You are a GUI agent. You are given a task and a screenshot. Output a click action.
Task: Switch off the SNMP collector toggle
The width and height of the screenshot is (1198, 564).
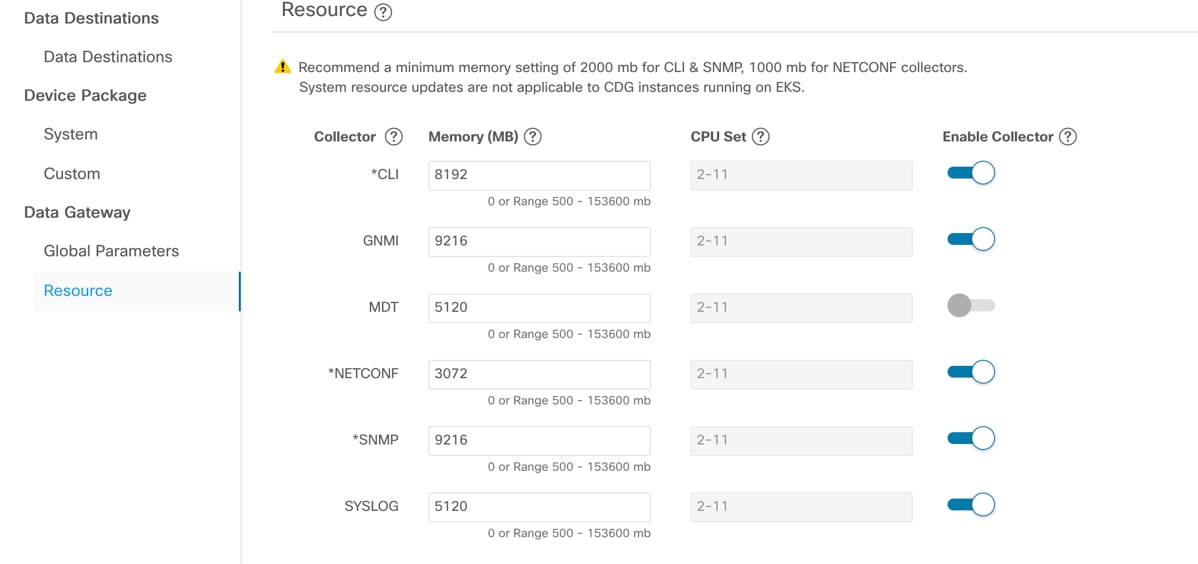(971, 439)
